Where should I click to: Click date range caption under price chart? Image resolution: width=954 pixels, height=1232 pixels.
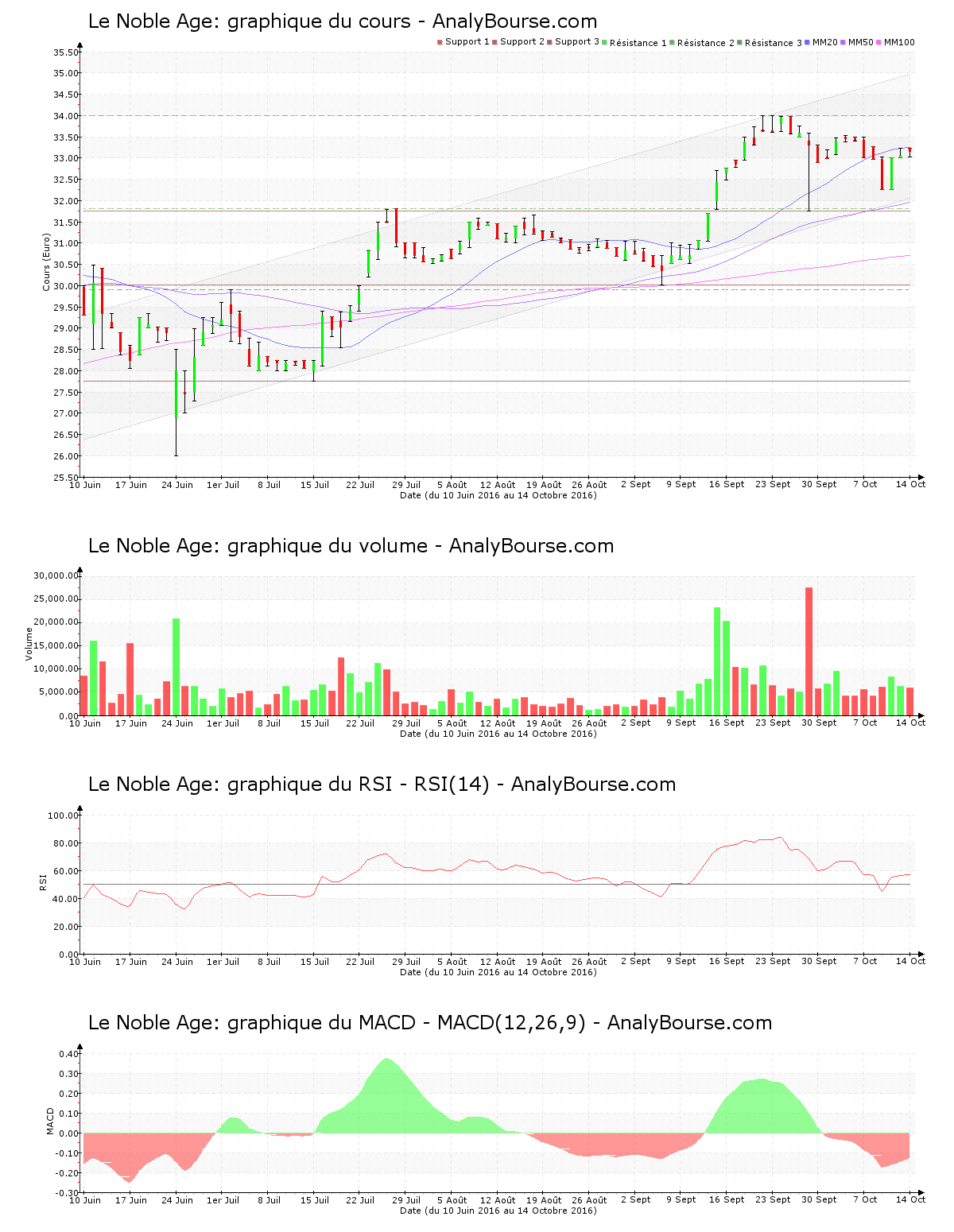(x=498, y=495)
